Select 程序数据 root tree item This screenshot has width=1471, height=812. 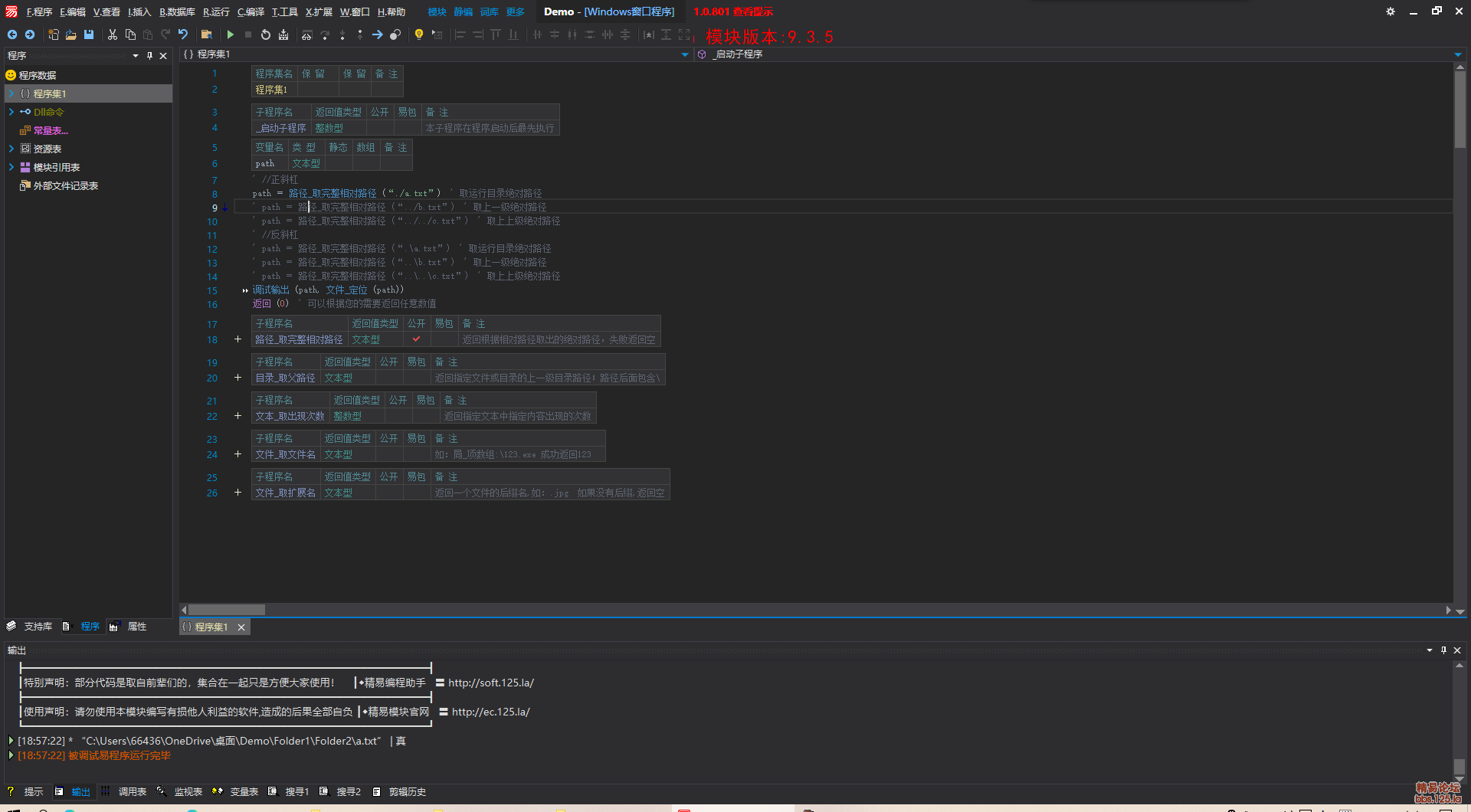(x=37, y=75)
